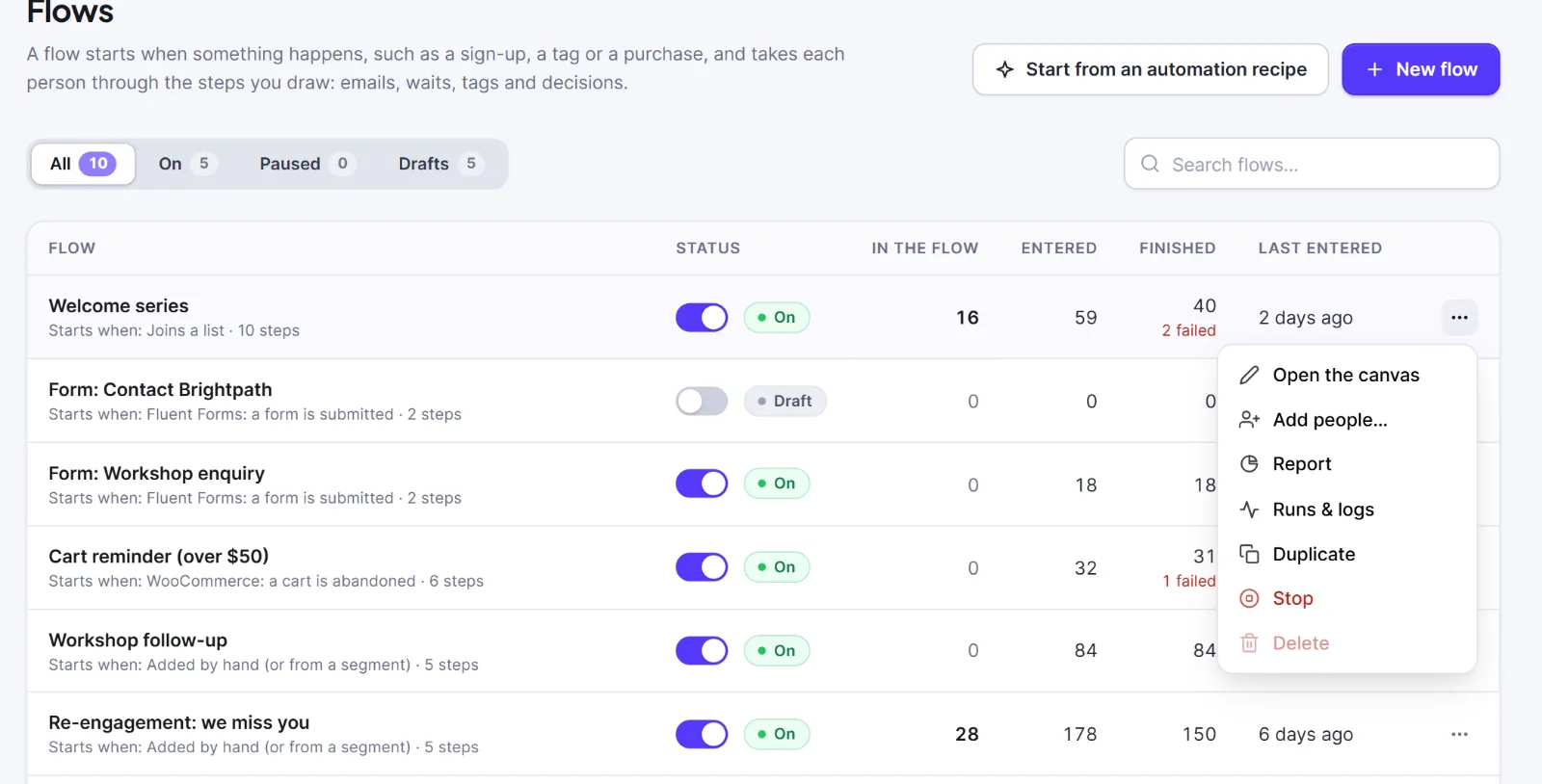Click the red stop circle icon
This screenshot has width=1542, height=784.
coord(1249,598)
